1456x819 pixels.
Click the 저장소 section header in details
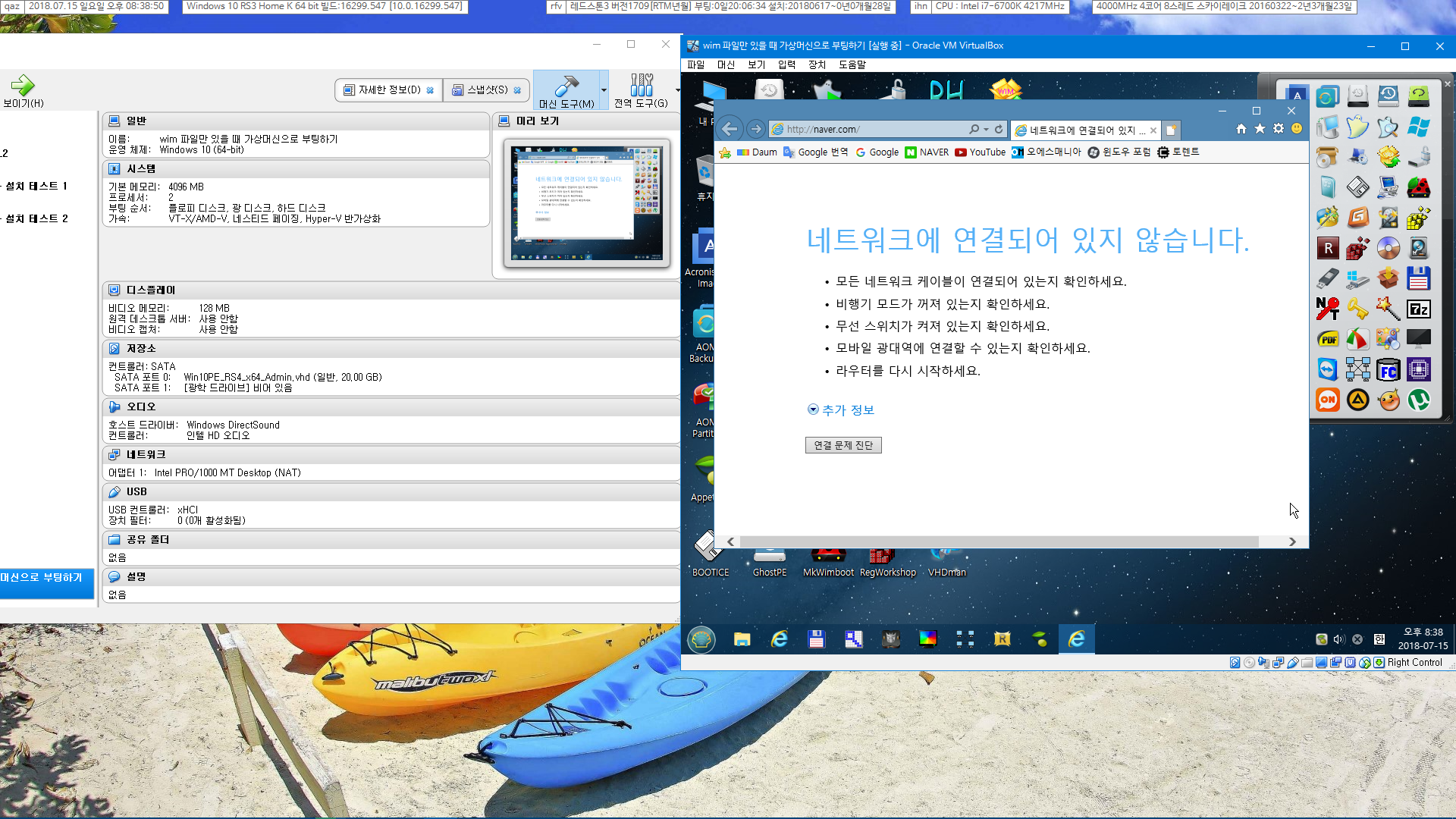tap(391, 348)
